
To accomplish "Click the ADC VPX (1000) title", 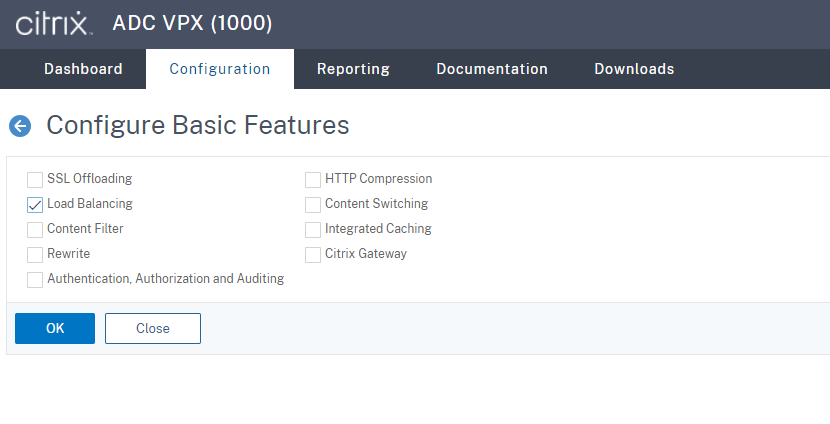I will click(x=193, y=23).
